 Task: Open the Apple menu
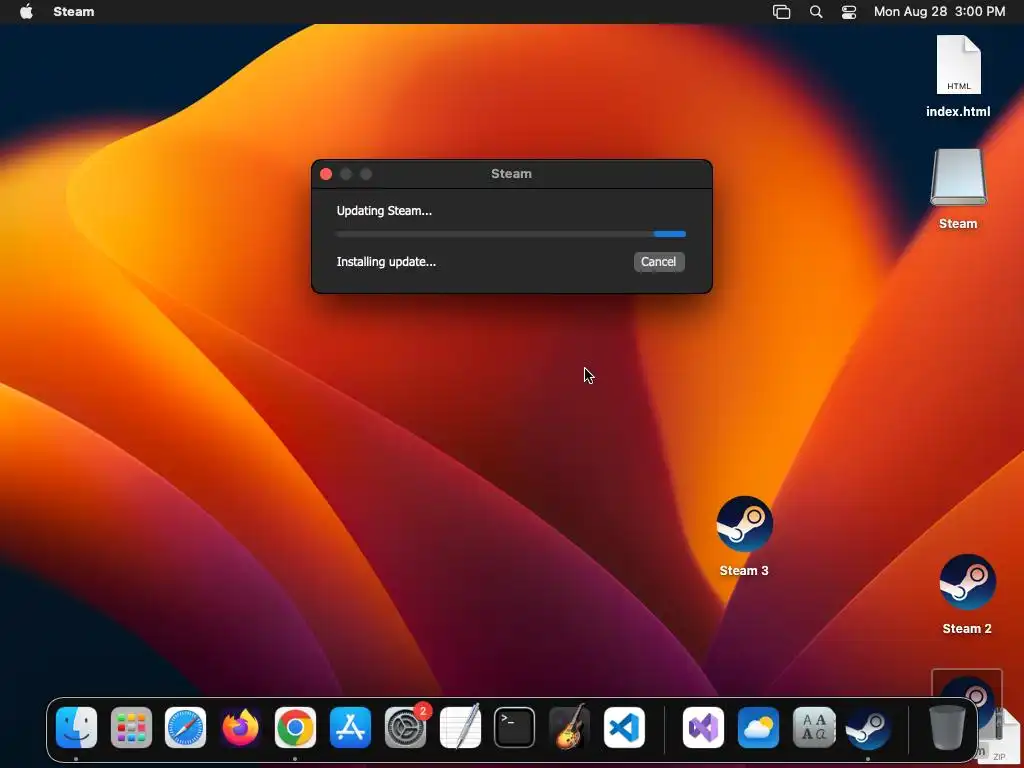tap(26, 12)
